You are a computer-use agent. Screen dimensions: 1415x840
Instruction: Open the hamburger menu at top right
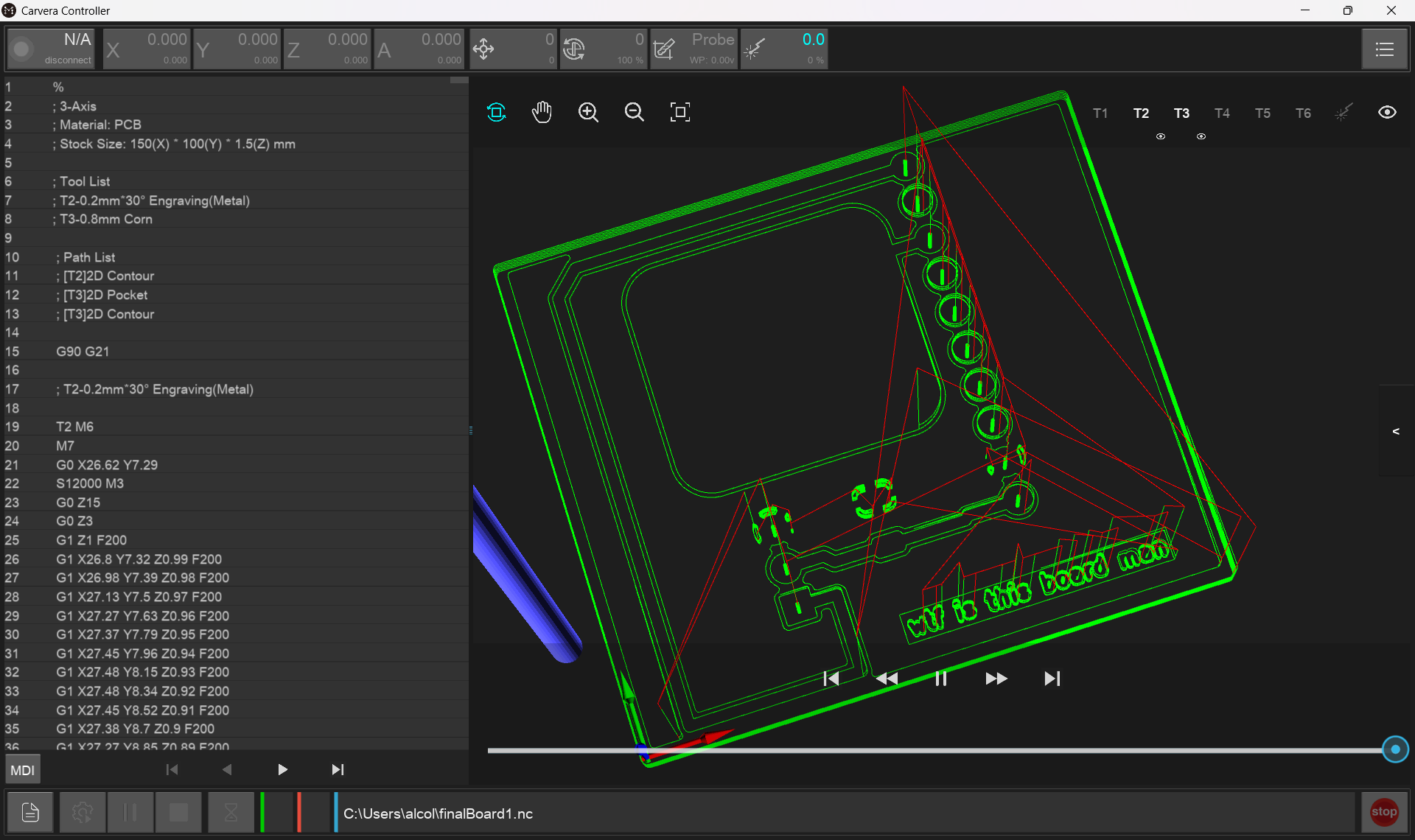click(x=1384, y=49)
